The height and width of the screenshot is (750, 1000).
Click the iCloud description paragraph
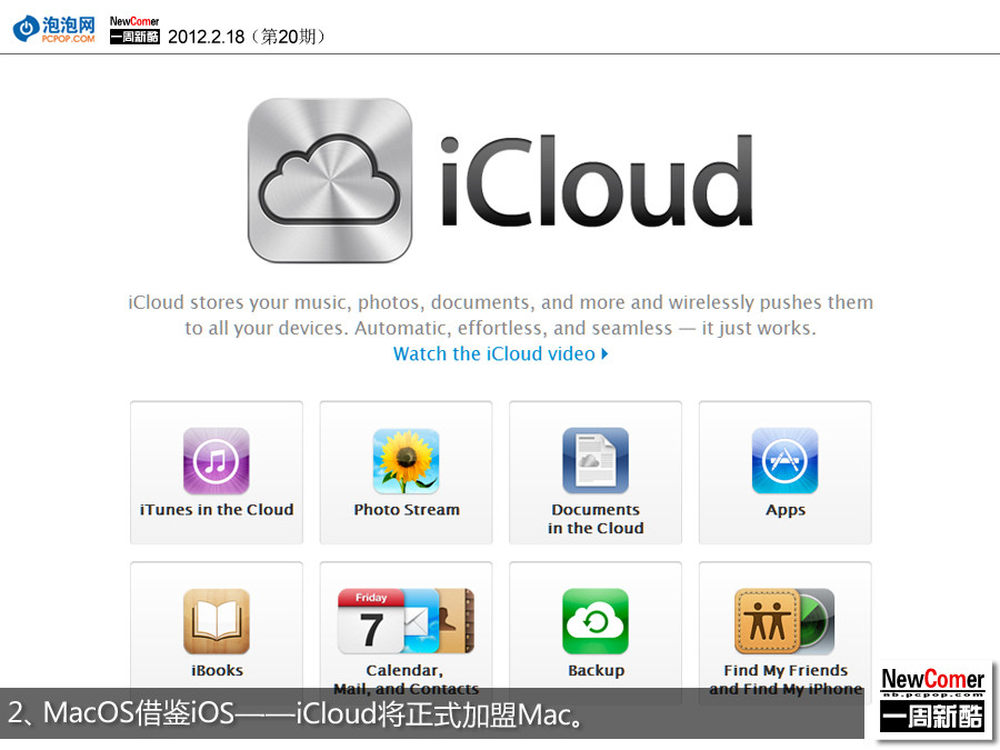[501, 315]
